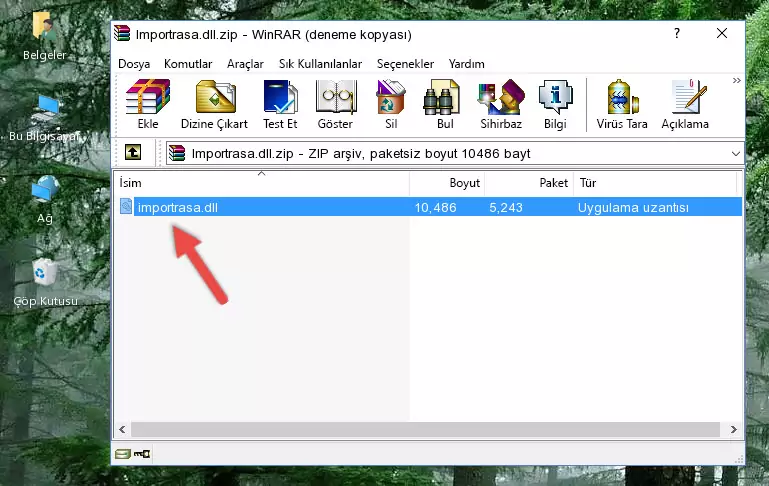
Task: Click the importrasa.dll file icon
Action: (x=126, y=206)
